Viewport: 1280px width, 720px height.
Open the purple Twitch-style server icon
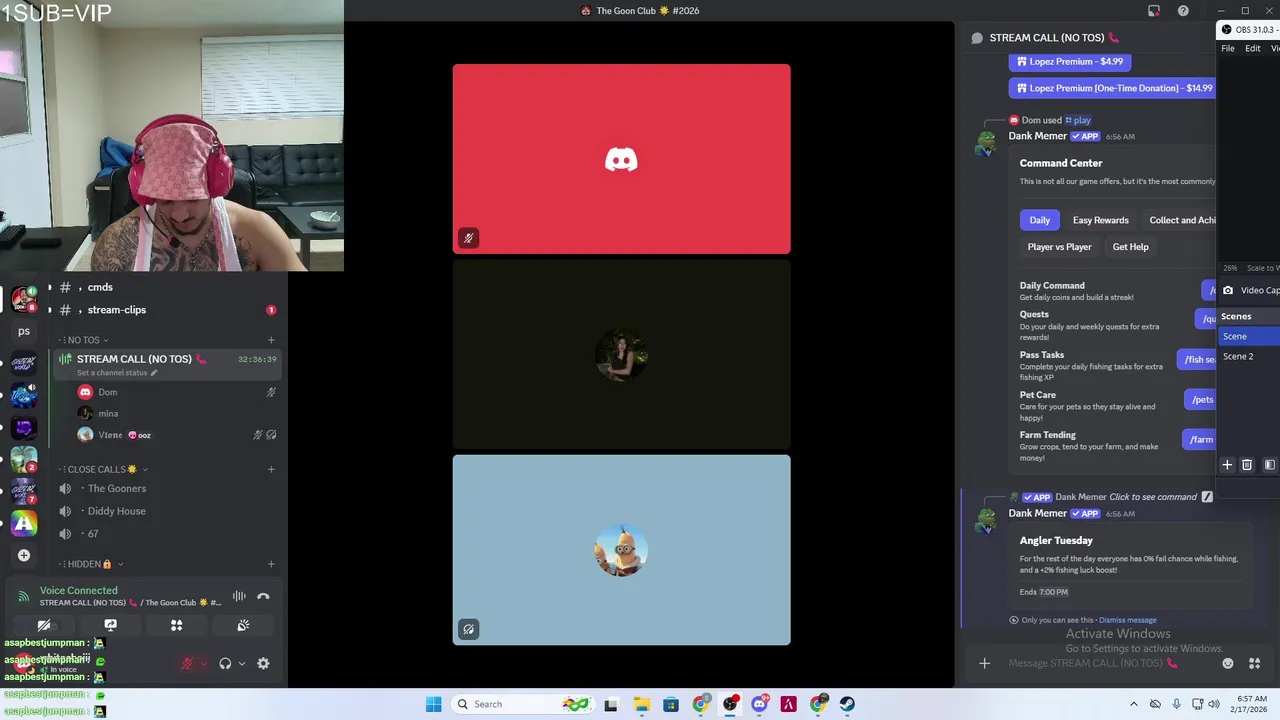click(24, 427)
